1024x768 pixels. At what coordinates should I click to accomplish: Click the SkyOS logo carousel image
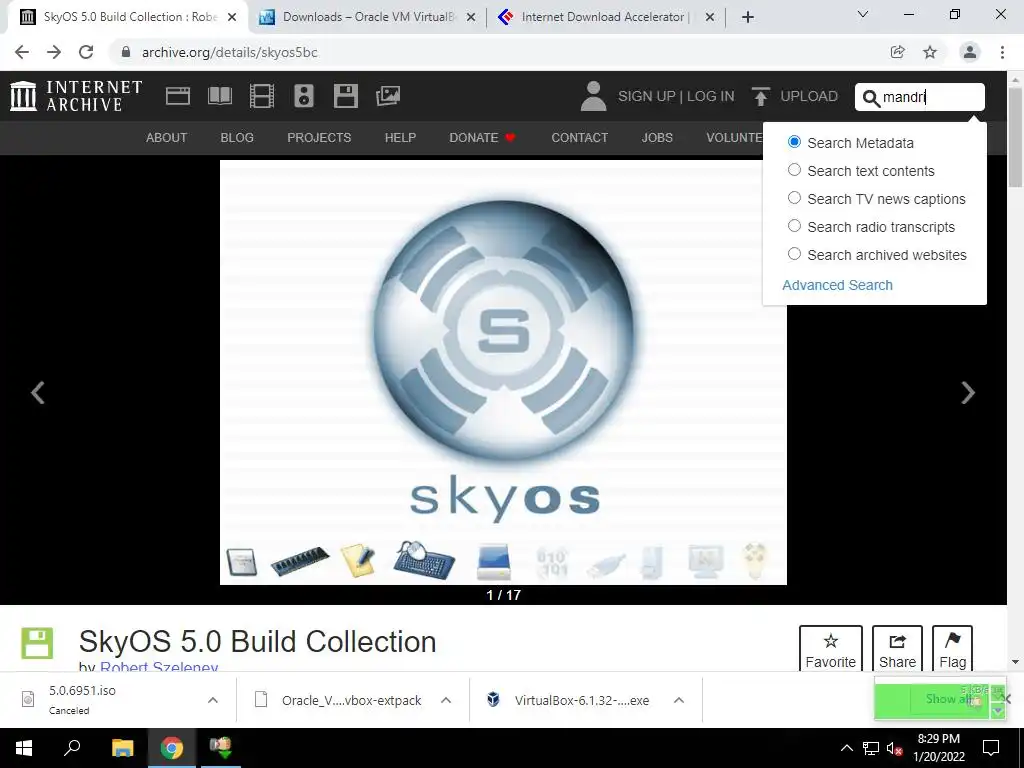pos(504,372)
